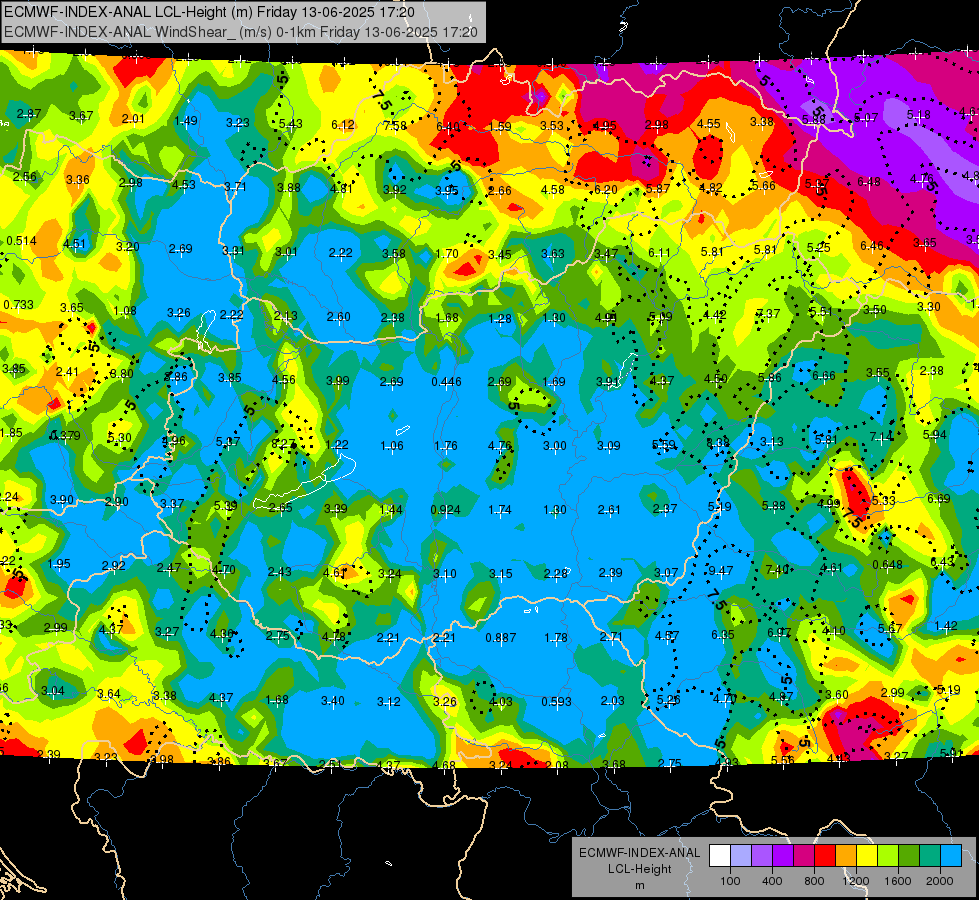Click the grid value 6.35
The image size is (979, 900).
click(722, 635)
